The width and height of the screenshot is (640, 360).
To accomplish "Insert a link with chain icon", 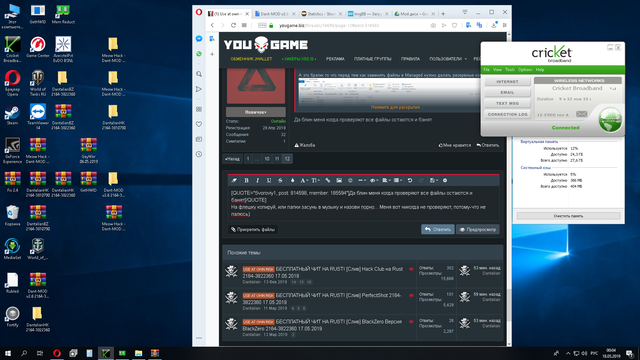I will pos(327,180).
